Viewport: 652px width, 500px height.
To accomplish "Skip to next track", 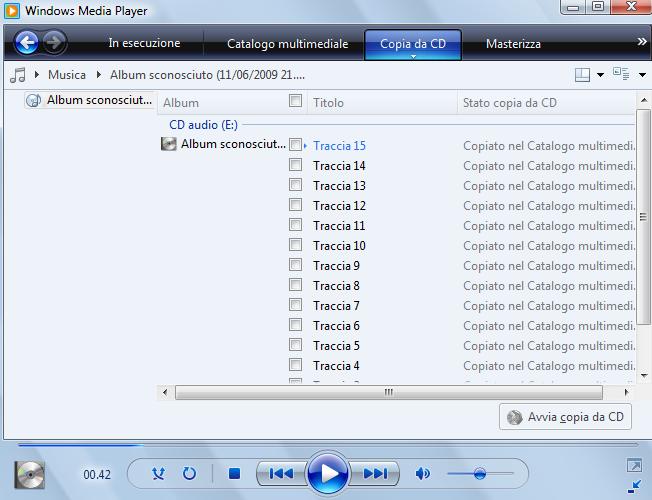I will point(374,473).
